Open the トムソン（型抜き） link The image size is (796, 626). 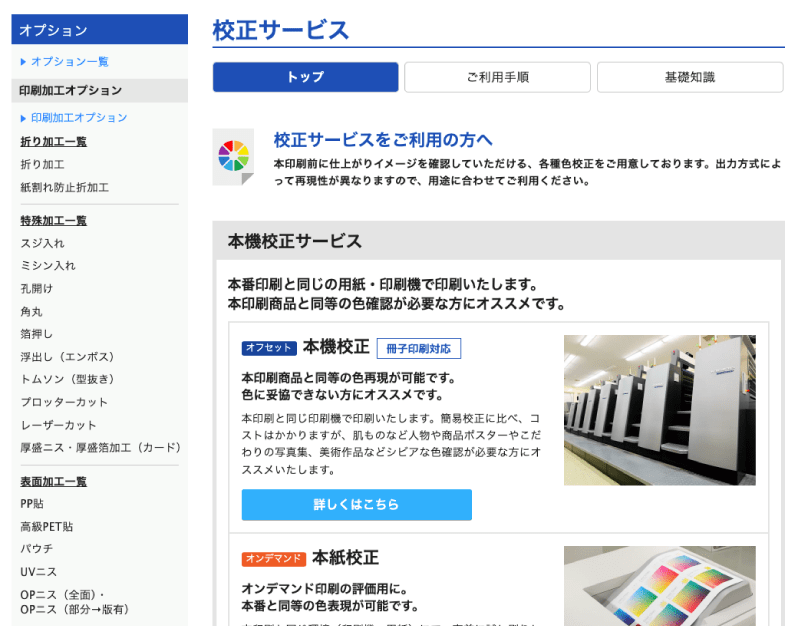pos(68,379)
